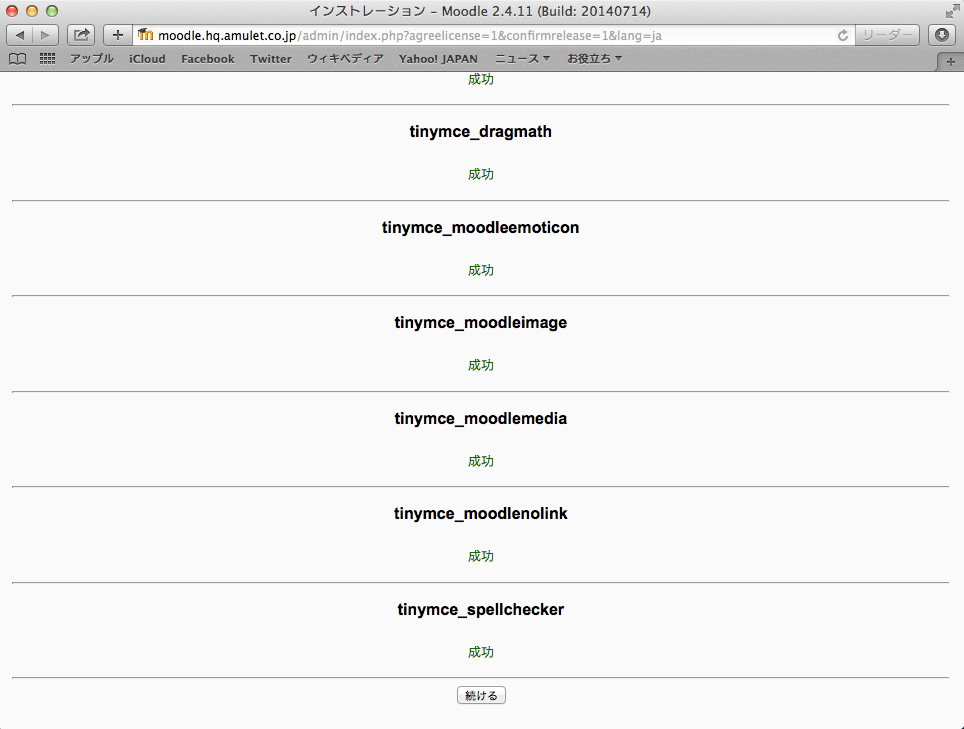Screen dimensions: 964x729
Task: Click 成功 under tinymce_moodleemoticon
Action: [481, 270]
